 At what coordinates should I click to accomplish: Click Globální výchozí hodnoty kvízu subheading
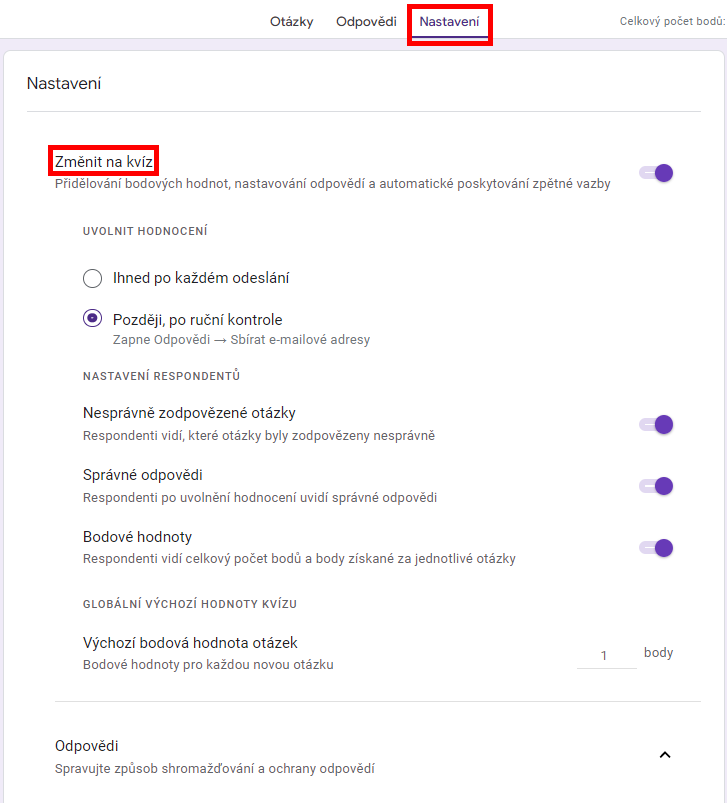pos(189,603)
